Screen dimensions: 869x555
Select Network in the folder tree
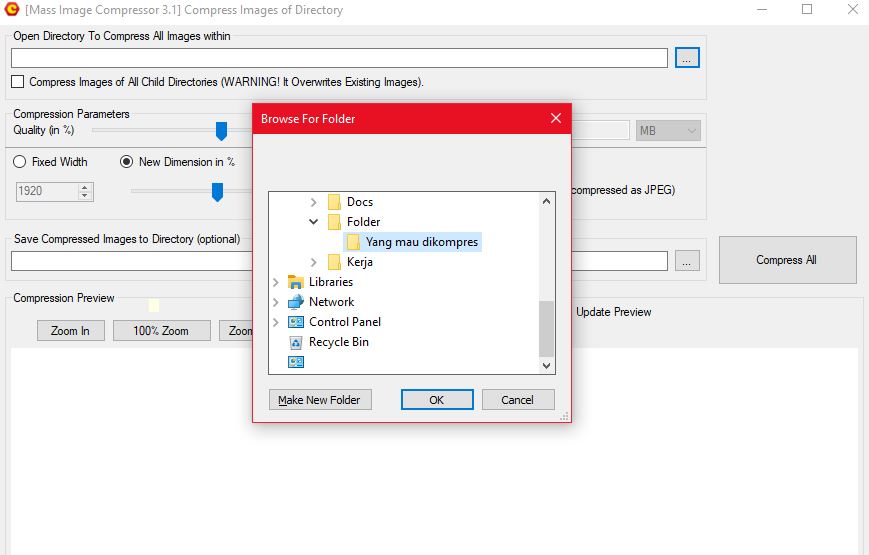pyautogui.click(x=331, y=302)
